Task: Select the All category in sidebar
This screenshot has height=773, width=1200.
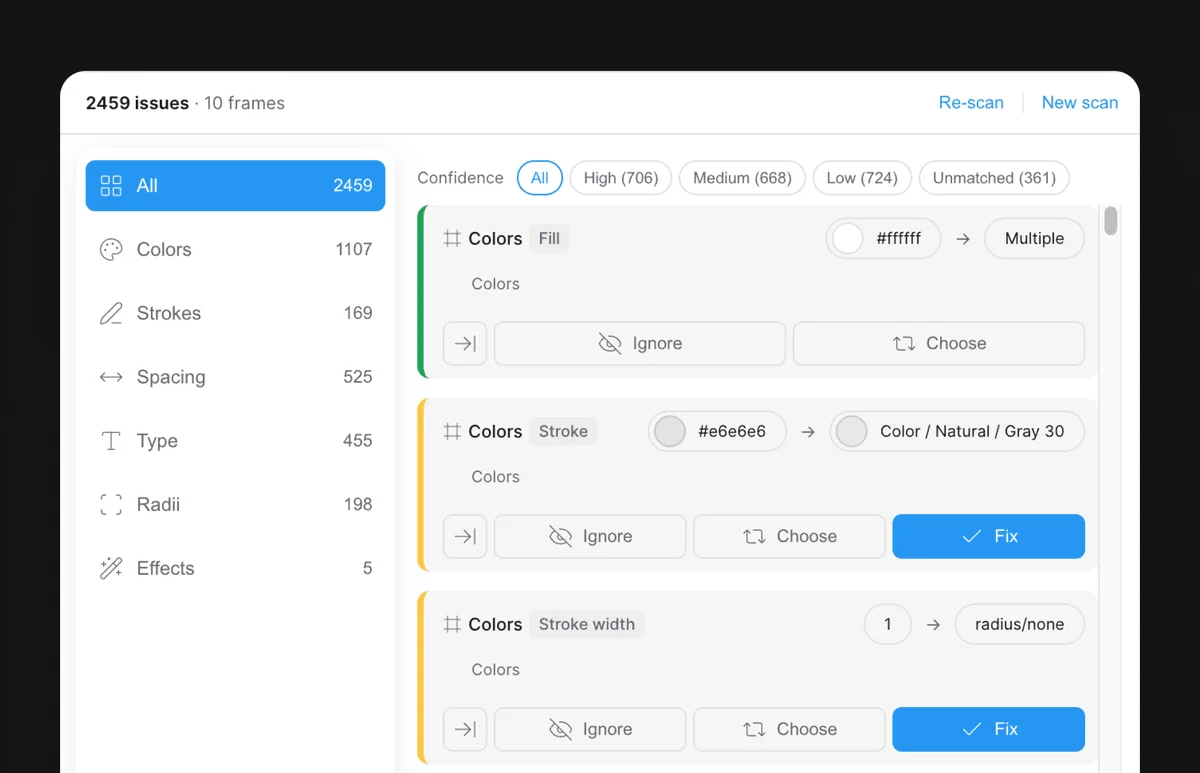Action: 235,185
